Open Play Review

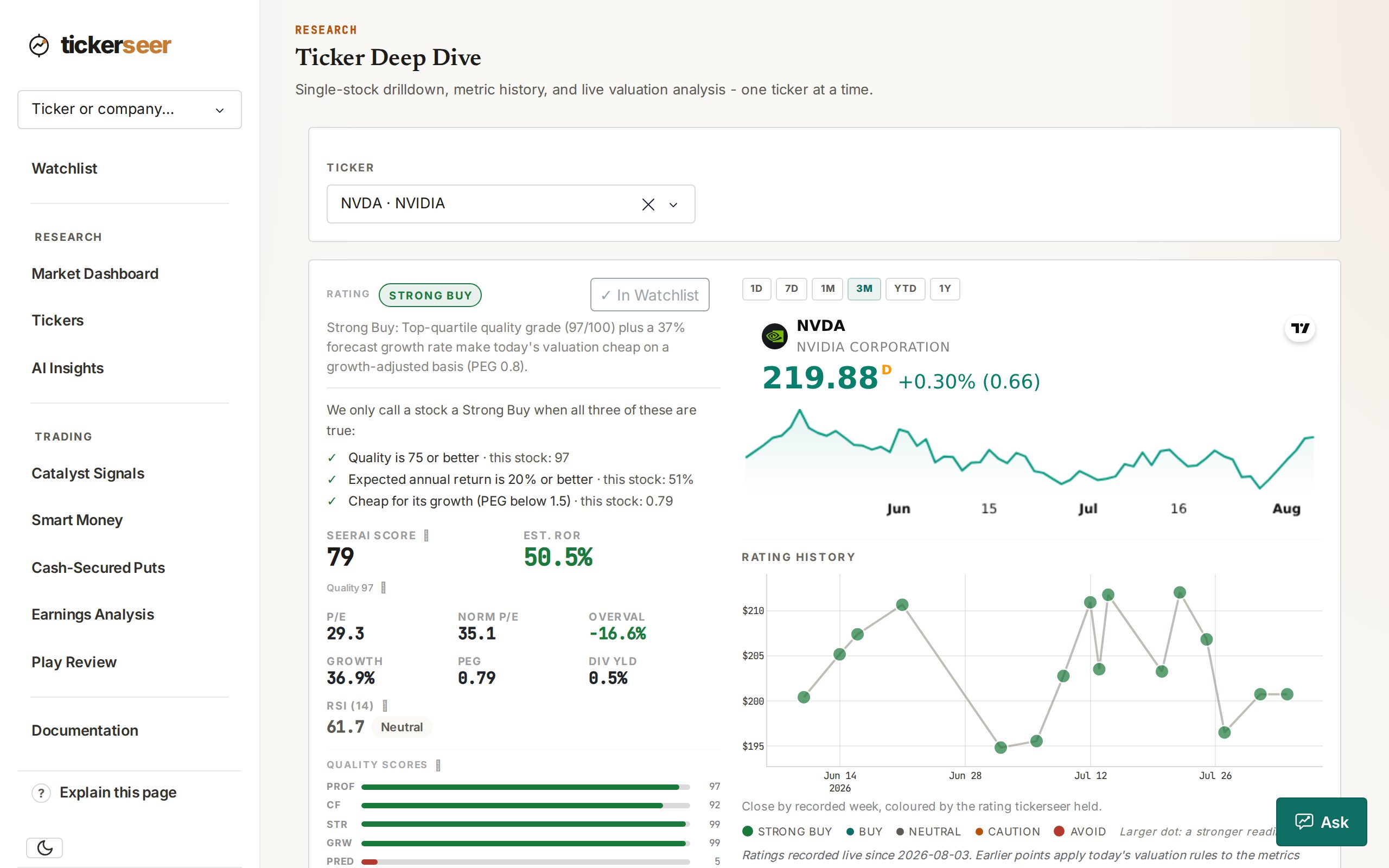pos(74,662)
